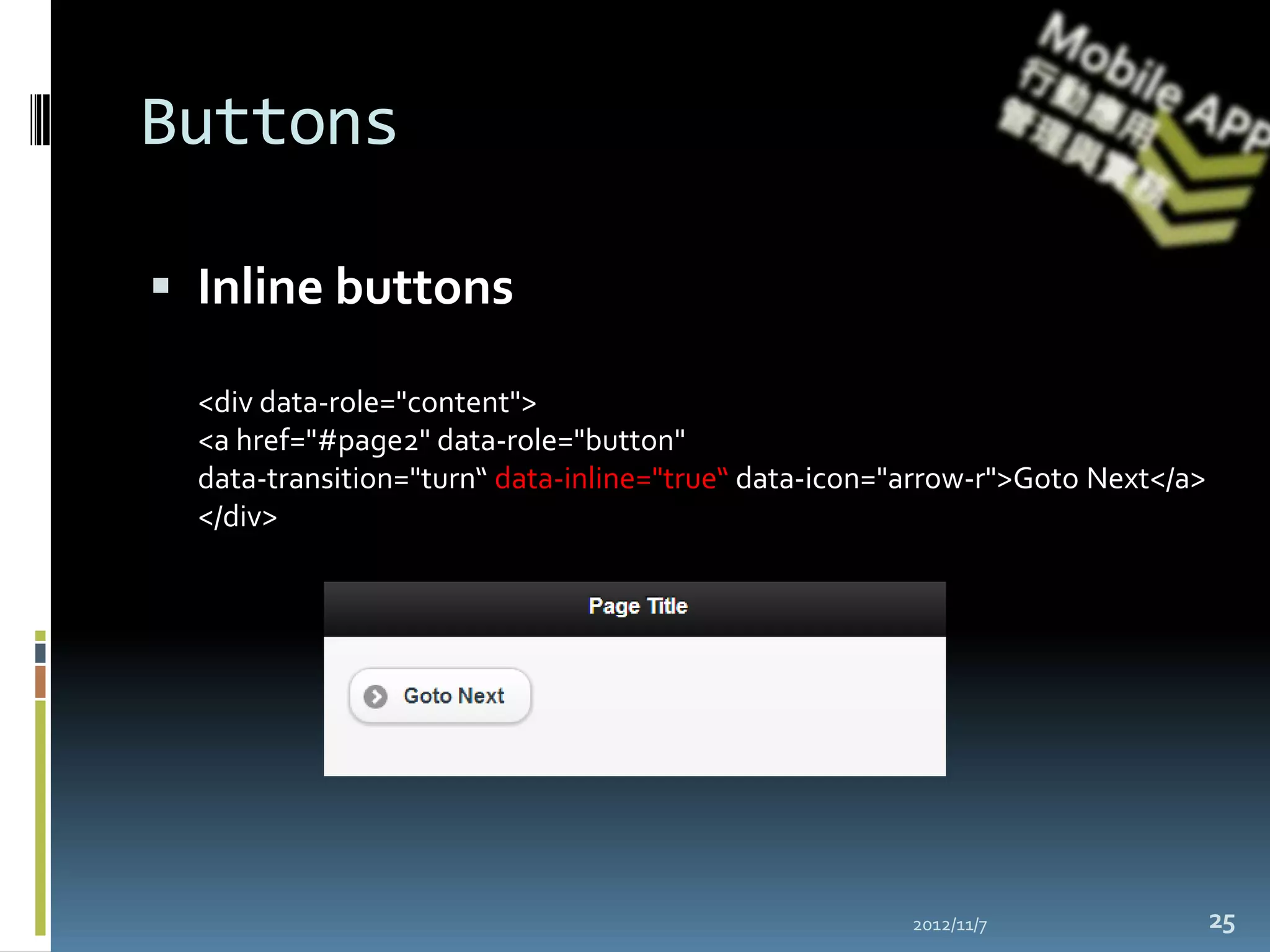Click the slide date 2012/11/7
The width and height of the screenshot is (1270, 952).
[x=949, y=925]
